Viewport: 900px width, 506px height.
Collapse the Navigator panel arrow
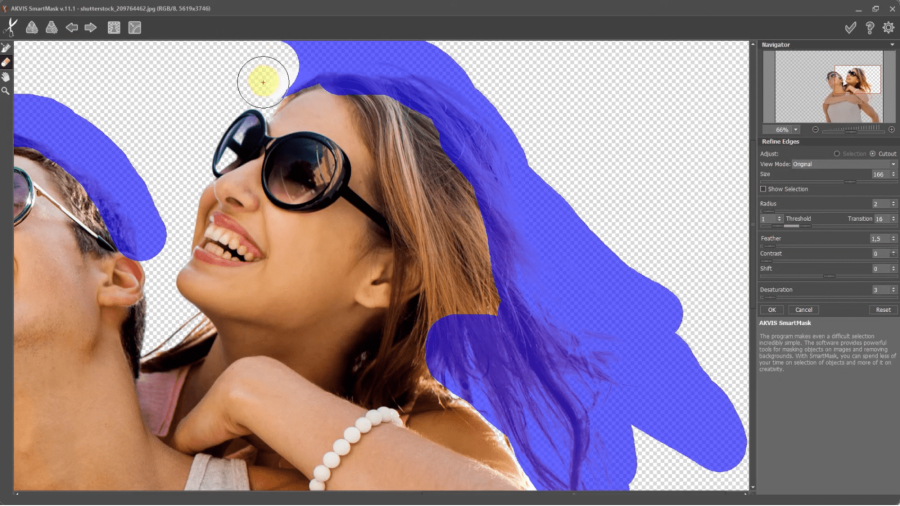[891, 45]
